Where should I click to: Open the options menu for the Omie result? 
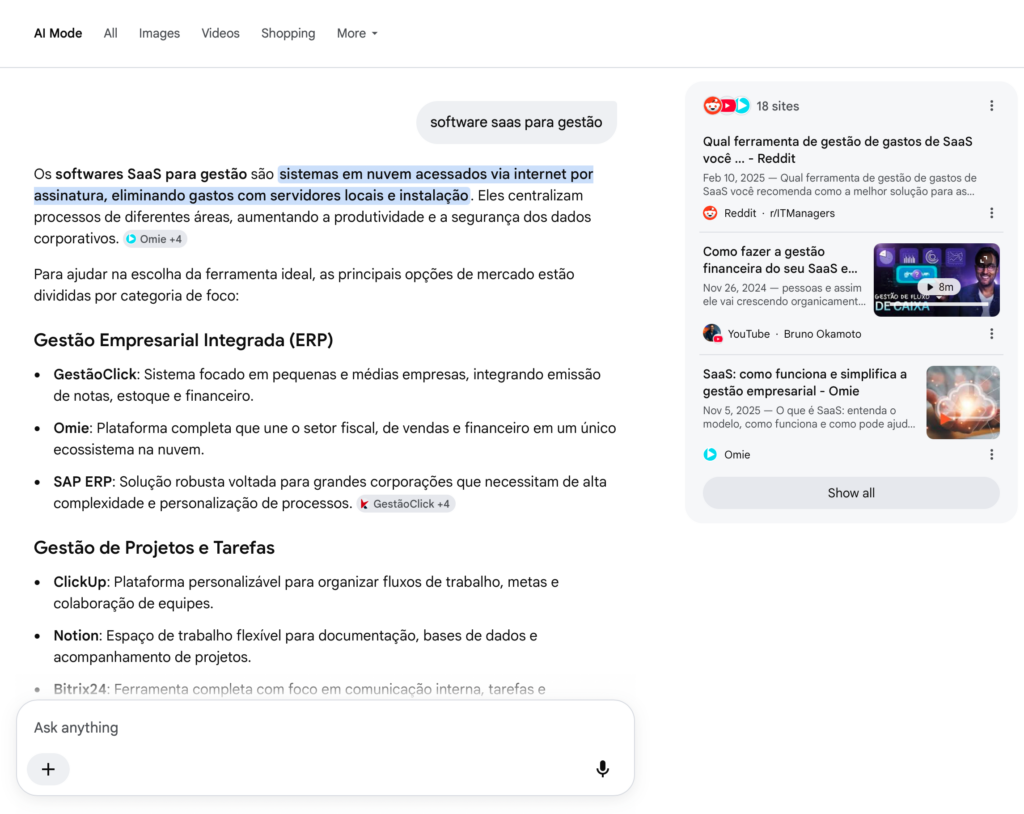(x=991, y=455)
